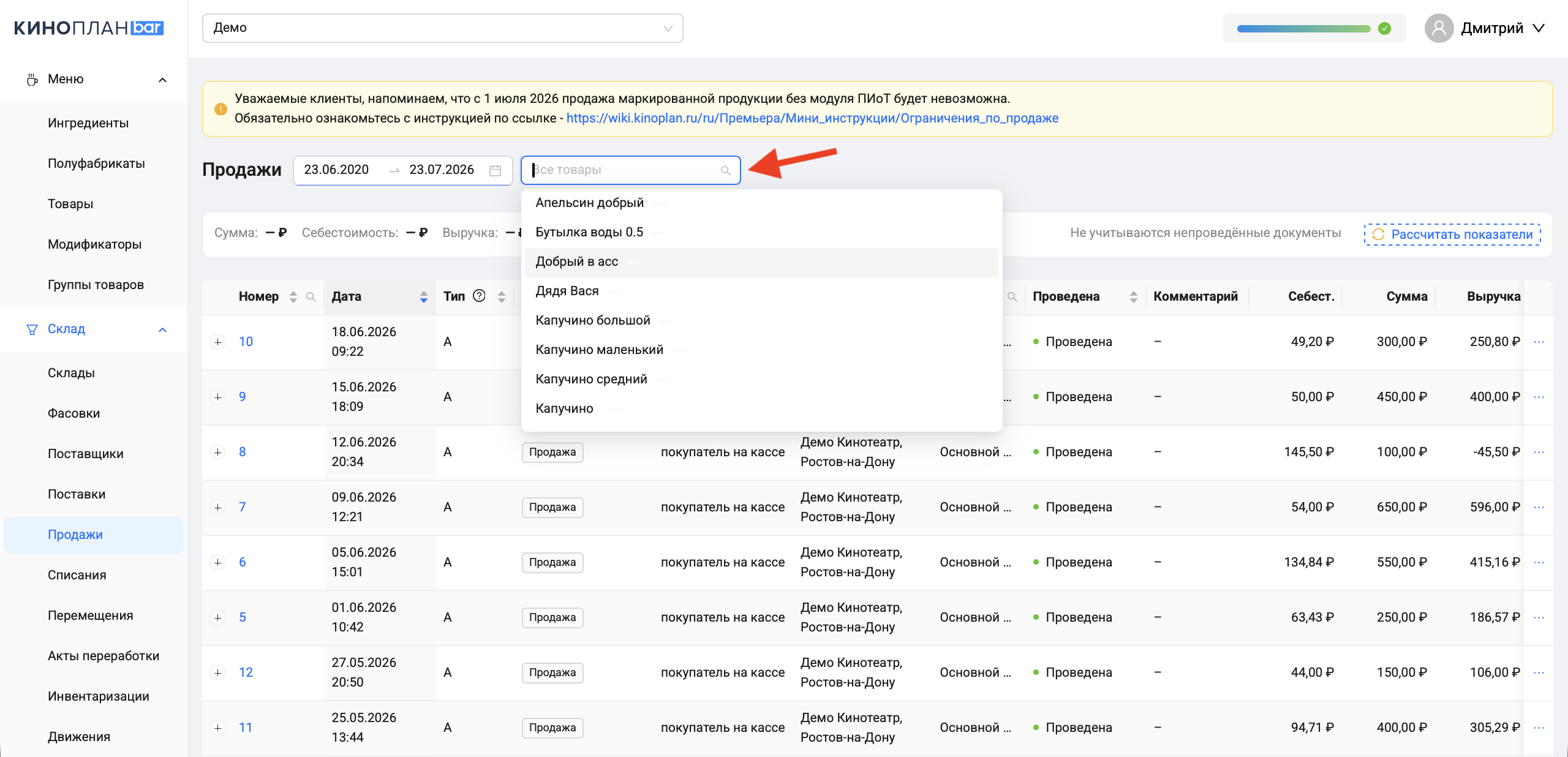The width and height of the screenshot is (1568, 757).
Task: Sort by Номер column arrows
Action: 293,297
